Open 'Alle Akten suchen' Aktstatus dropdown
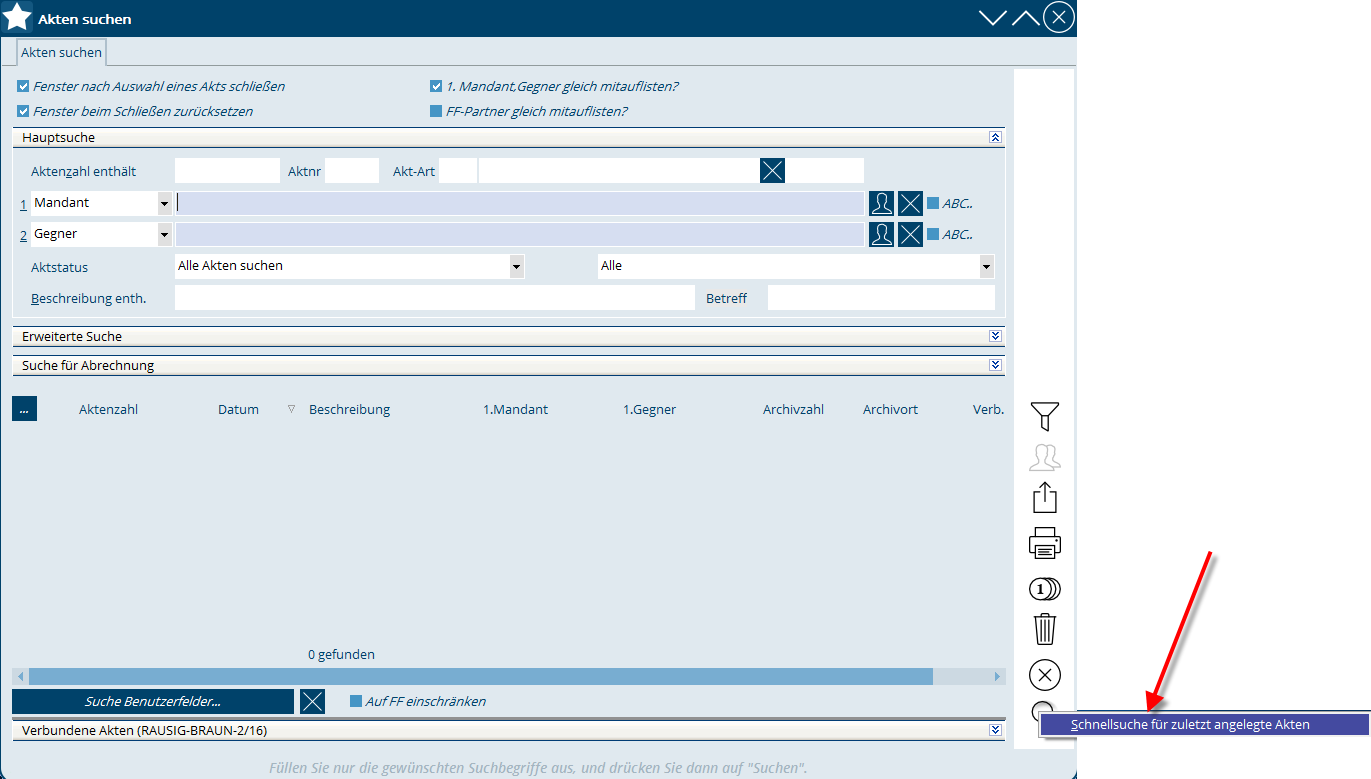 click(516, 266)
